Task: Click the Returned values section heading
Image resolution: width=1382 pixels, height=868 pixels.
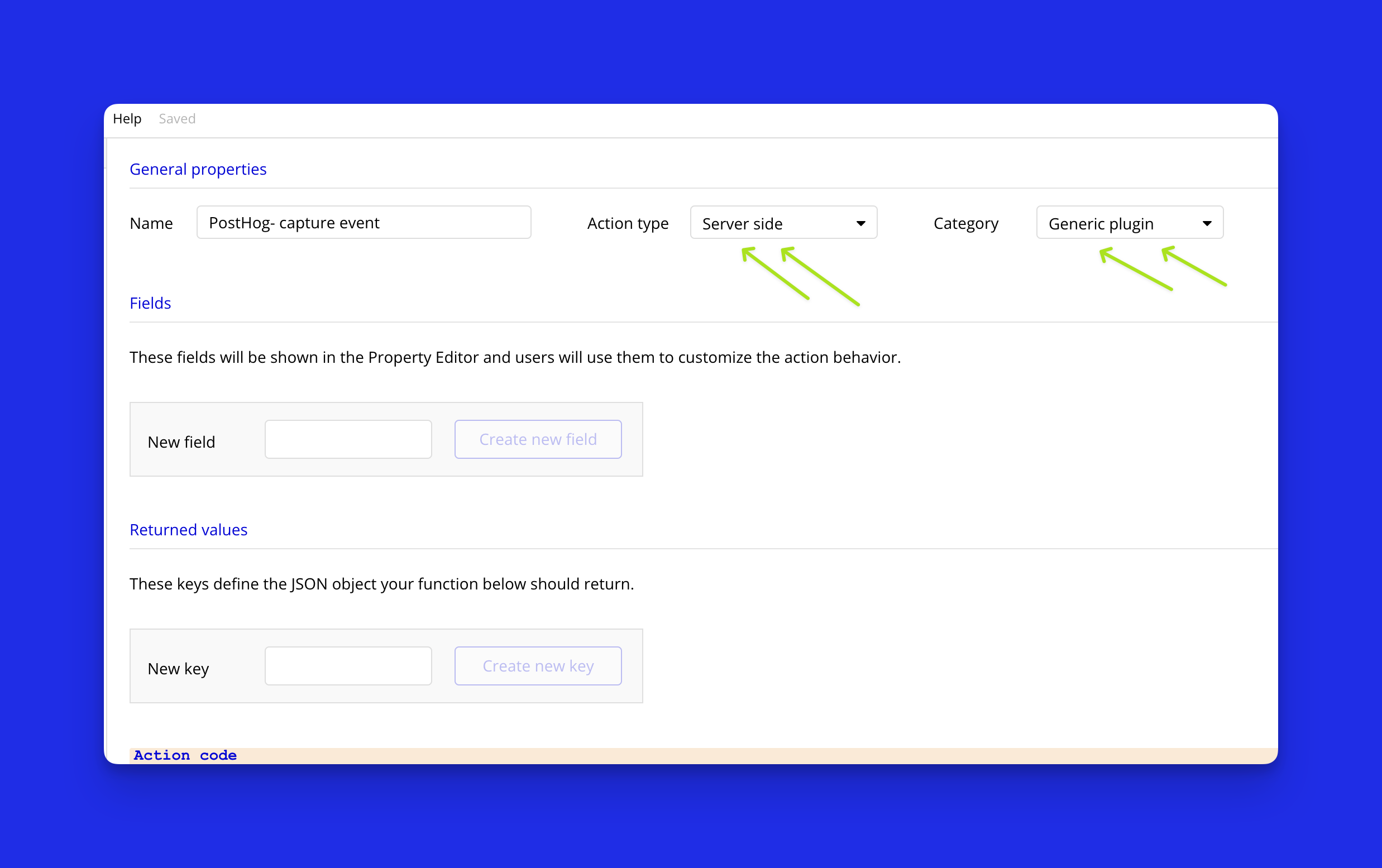Action: 188,530
